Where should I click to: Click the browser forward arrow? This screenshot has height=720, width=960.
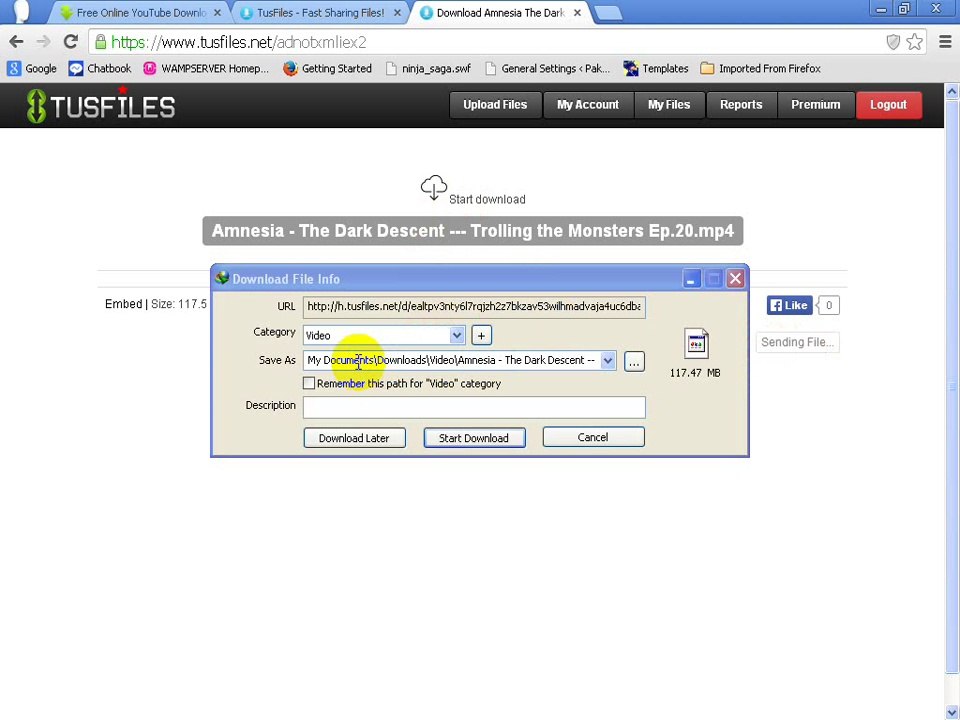point(43,42)
